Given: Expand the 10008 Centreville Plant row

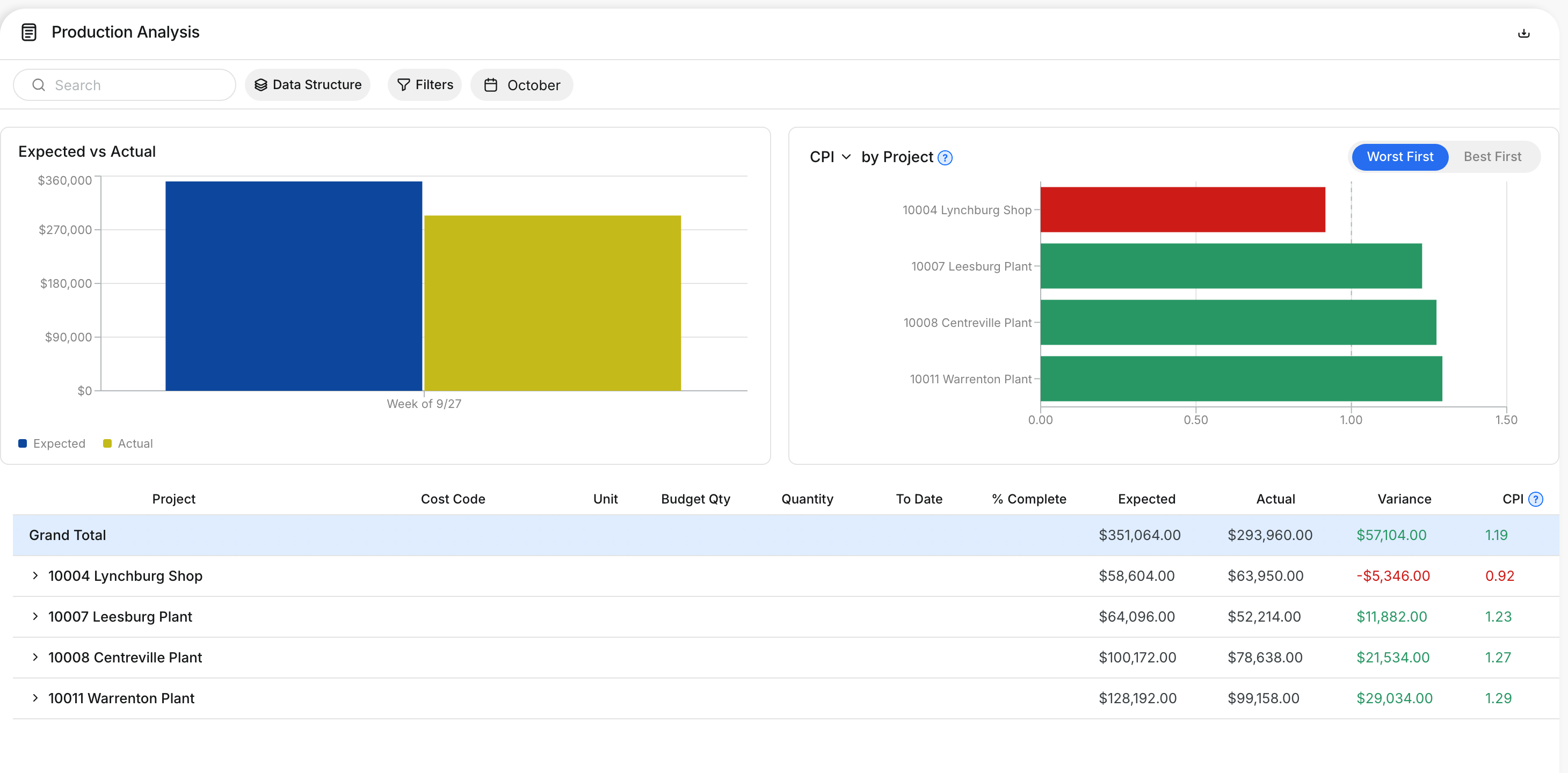Looking at the screenshot, I should tap(35, 658).
